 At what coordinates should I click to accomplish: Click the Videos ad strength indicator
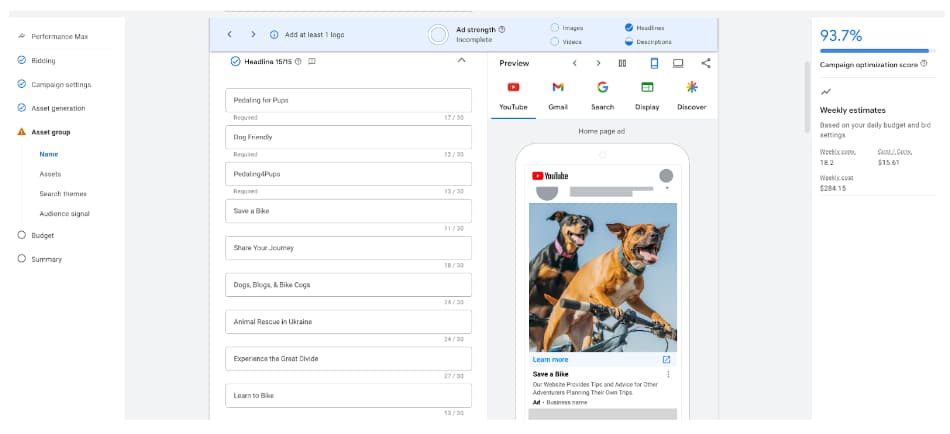[566, 42]
